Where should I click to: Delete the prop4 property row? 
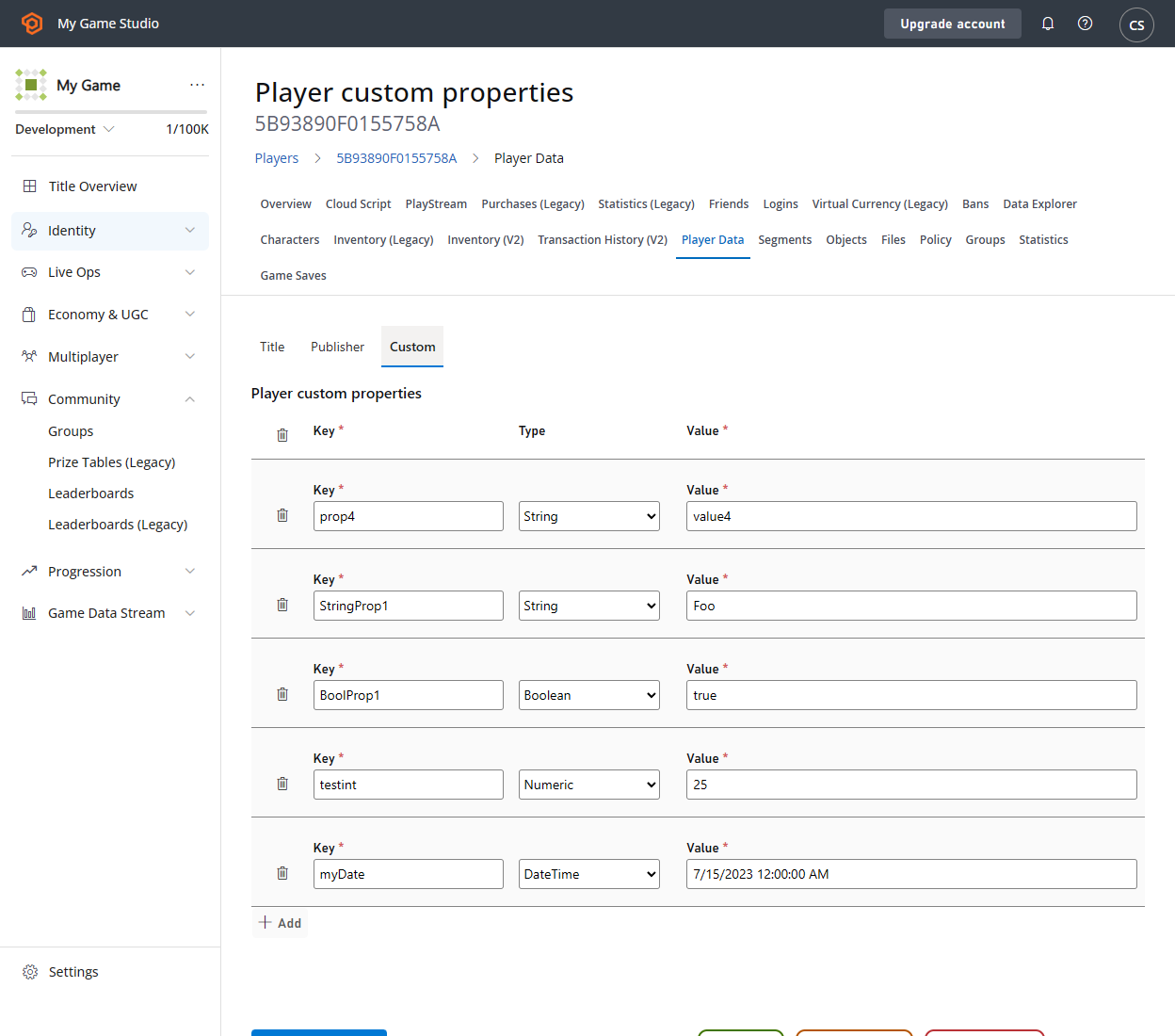pos(282,515)
